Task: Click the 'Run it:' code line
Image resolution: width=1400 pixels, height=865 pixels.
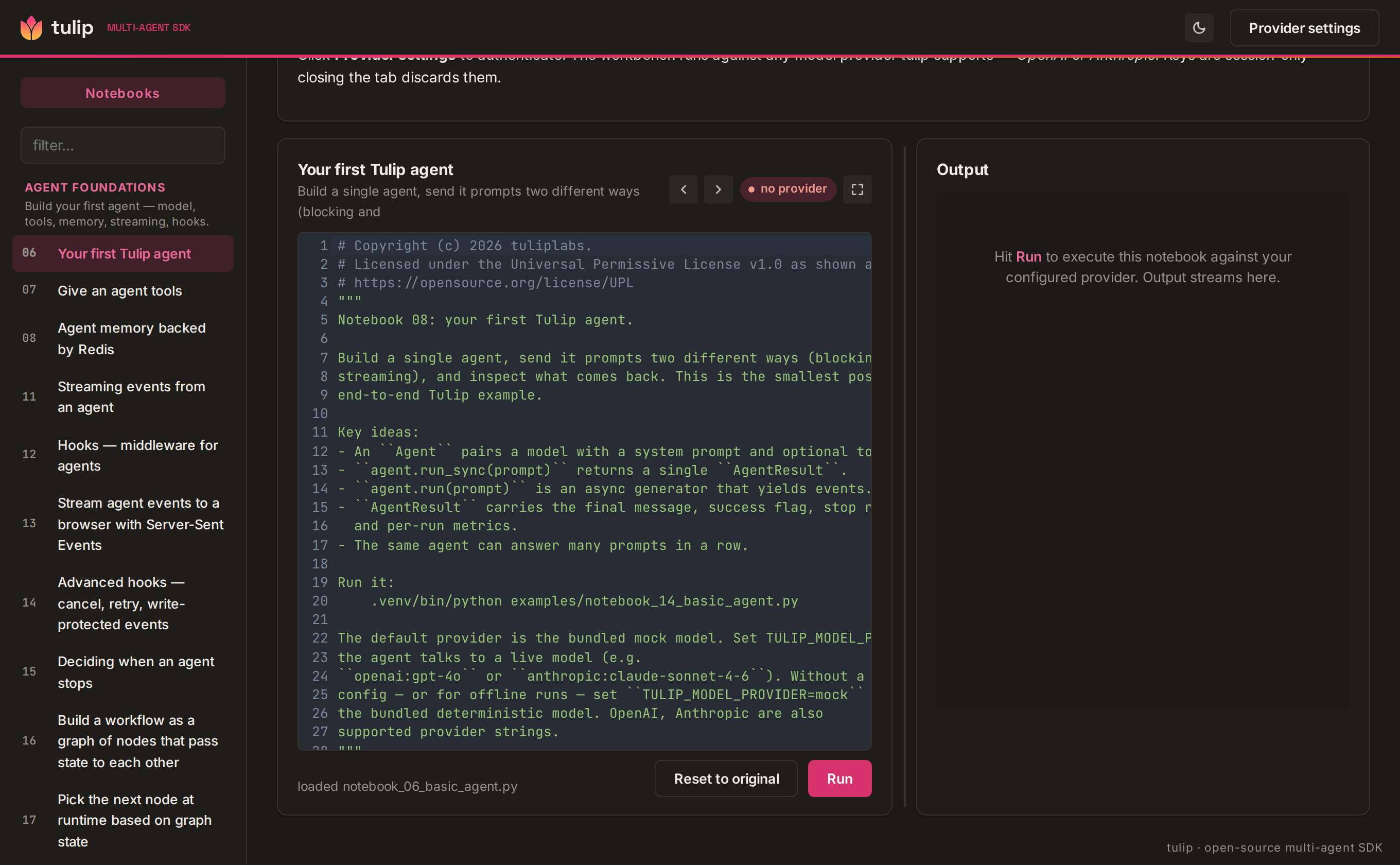Action: [365, 582]
